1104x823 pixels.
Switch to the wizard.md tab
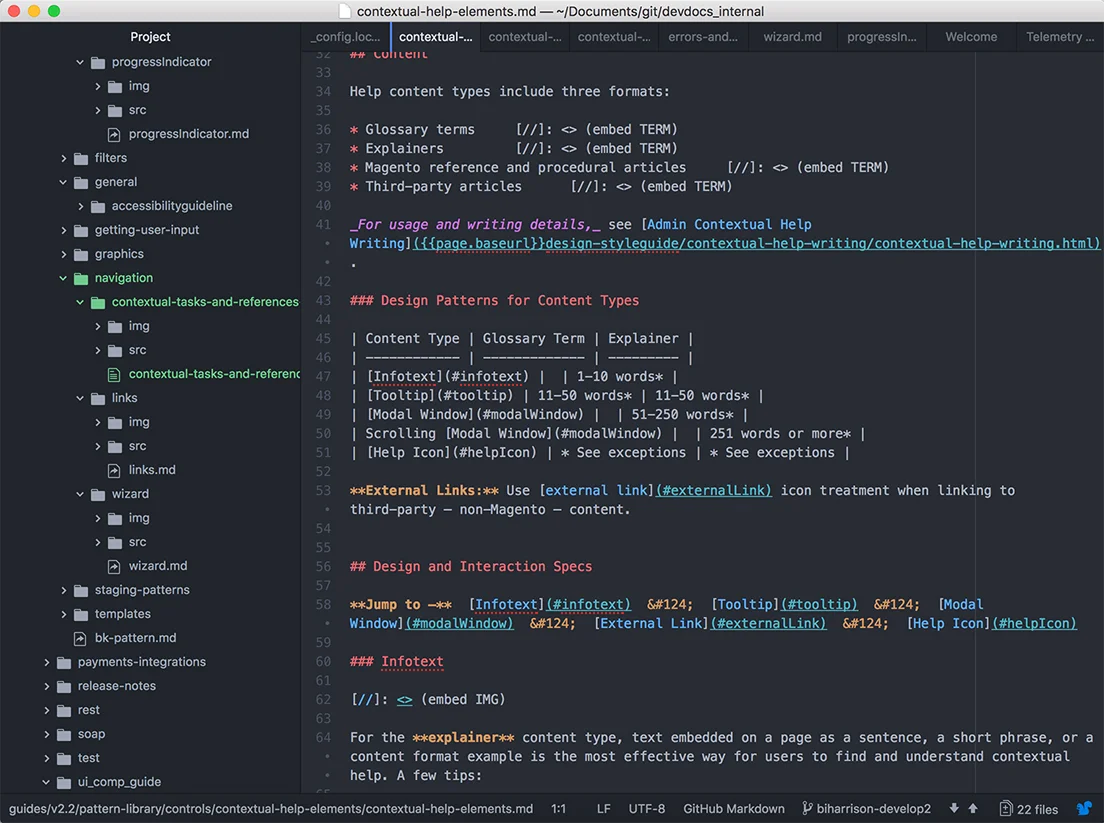(x=792, y=37)
